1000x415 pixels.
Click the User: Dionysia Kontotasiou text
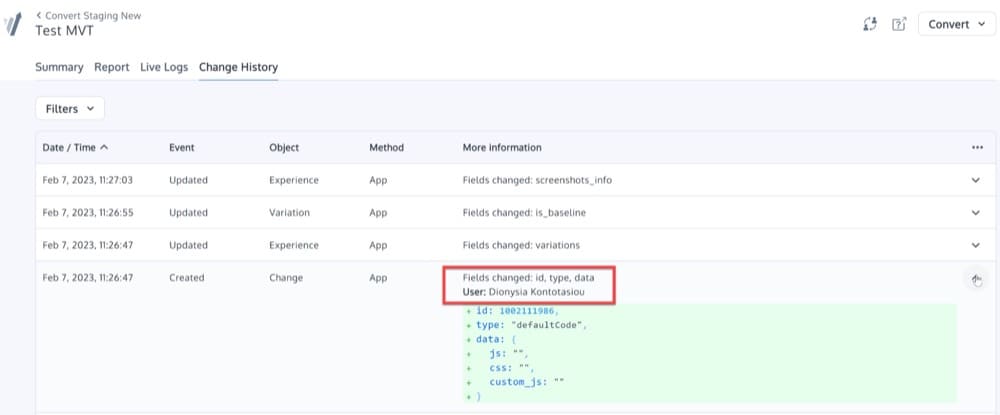[524, 292]
